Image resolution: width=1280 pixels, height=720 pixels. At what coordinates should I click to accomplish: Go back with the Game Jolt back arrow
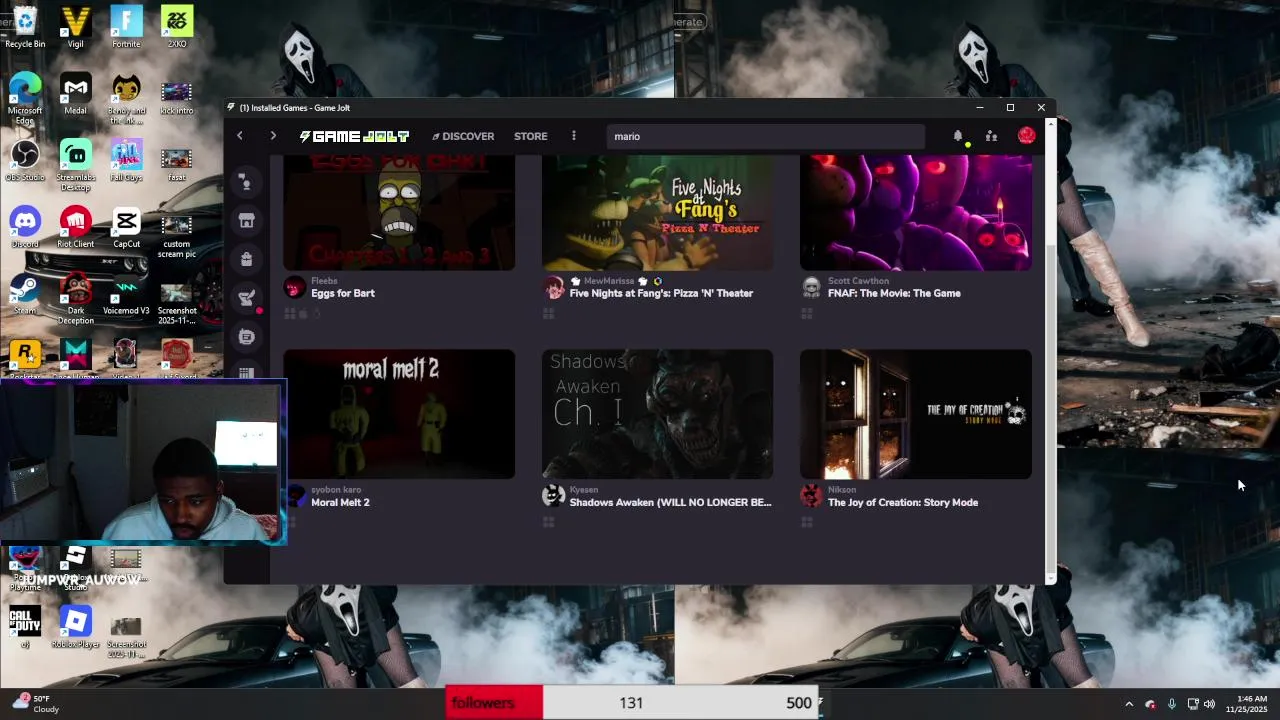pyautogui.click(x=240, y=136)
